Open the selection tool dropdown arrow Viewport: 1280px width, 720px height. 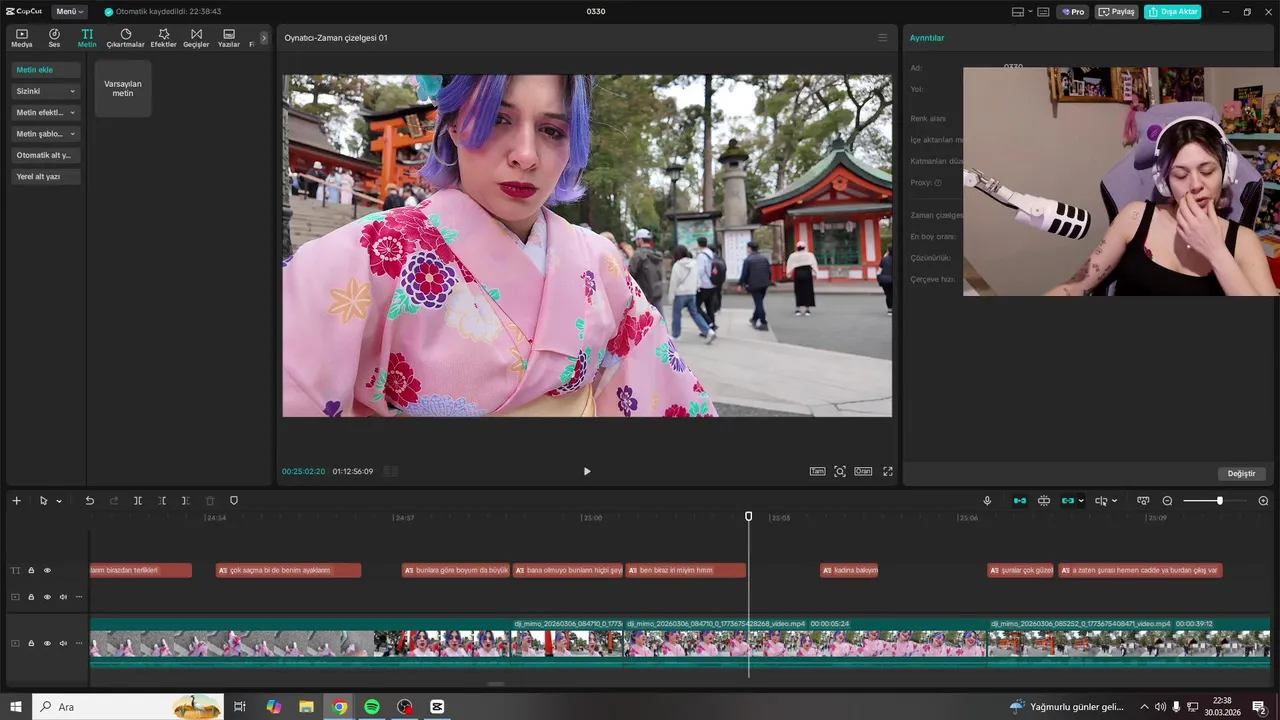pyautogui.click(x=59, y=501)
